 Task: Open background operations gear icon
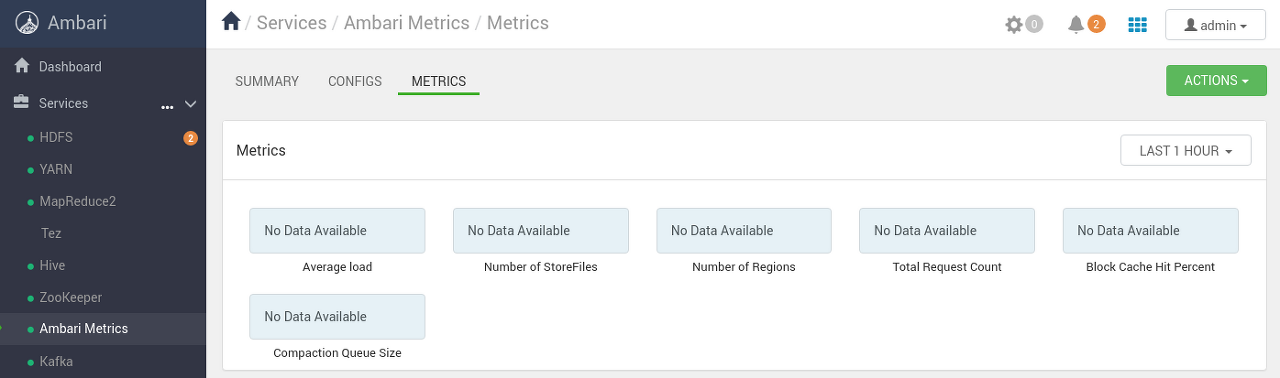pos(1014,24)
